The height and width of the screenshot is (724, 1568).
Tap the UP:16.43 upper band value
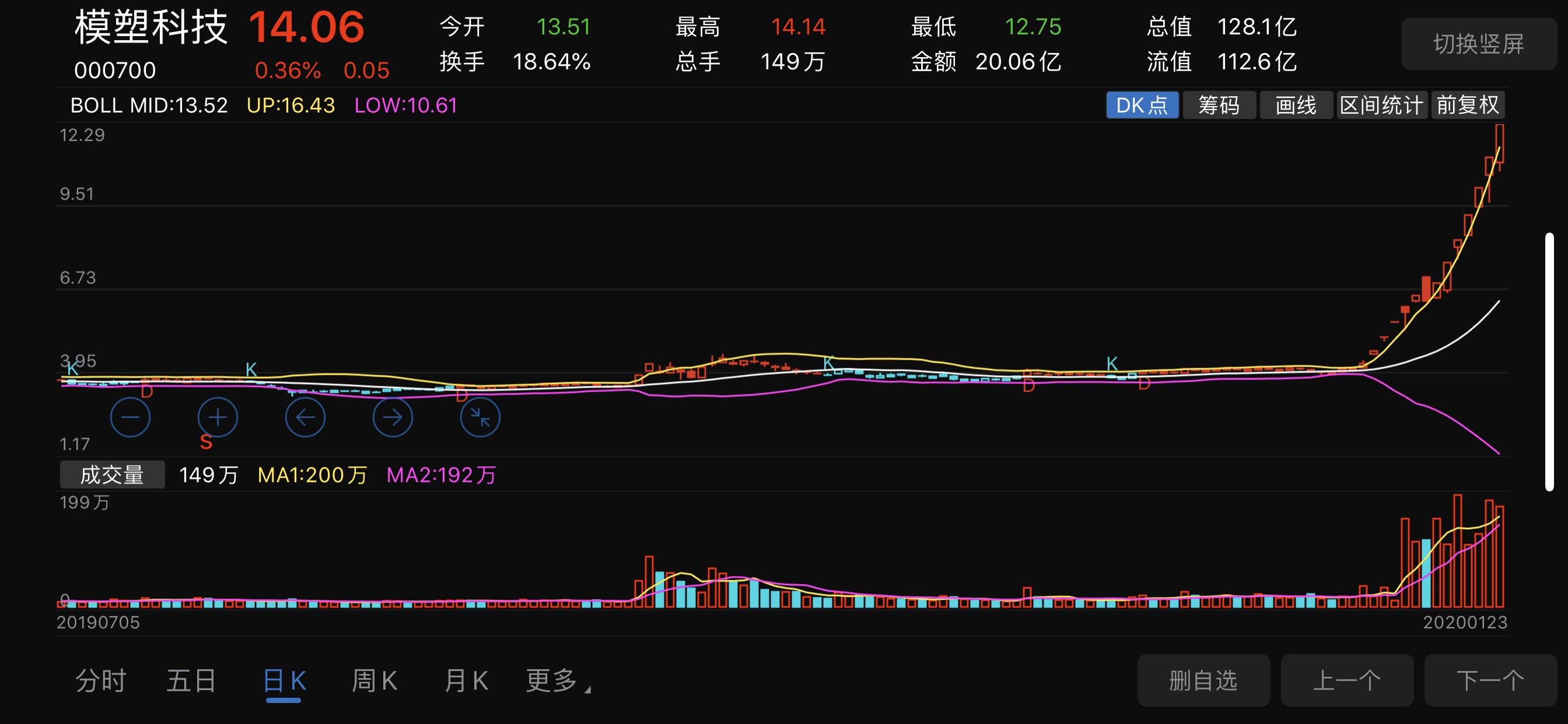coord(290,106)
